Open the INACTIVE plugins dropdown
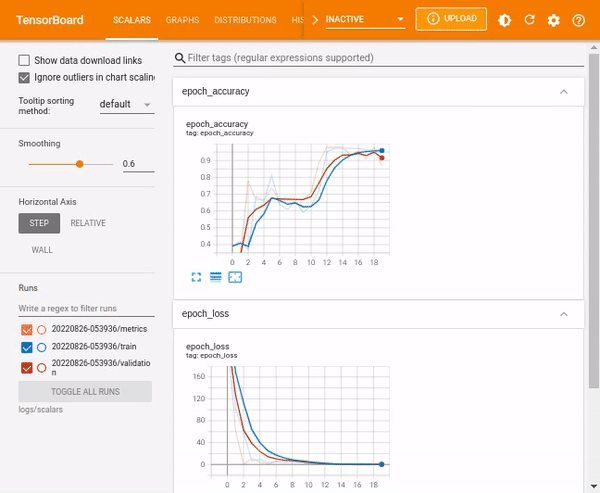This screenshot has width=600, height=493. coord(365,20)
